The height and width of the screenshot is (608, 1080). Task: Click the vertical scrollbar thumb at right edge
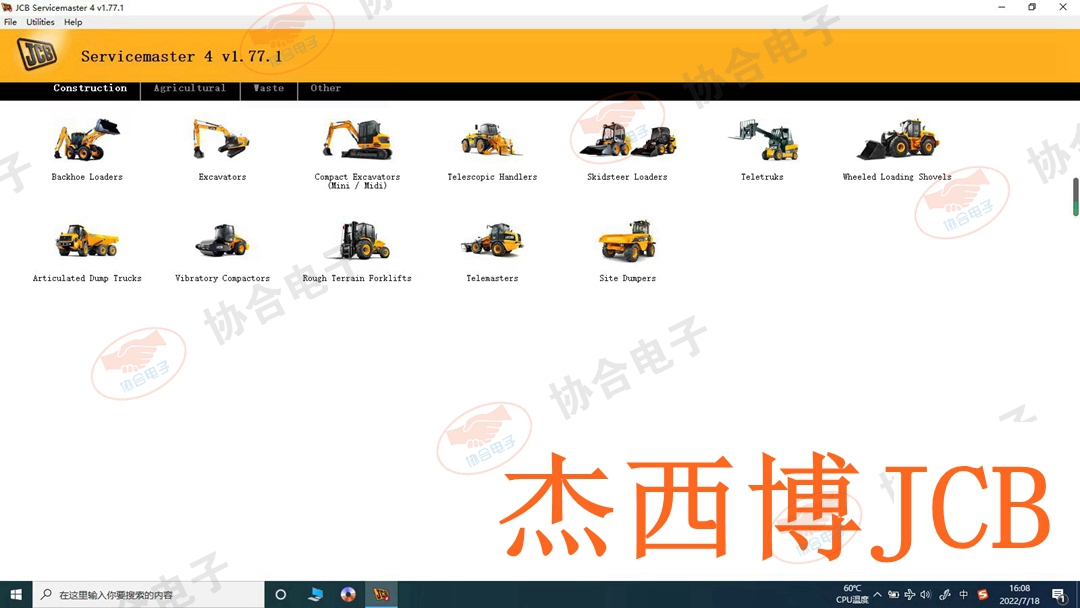point(1075,197)
